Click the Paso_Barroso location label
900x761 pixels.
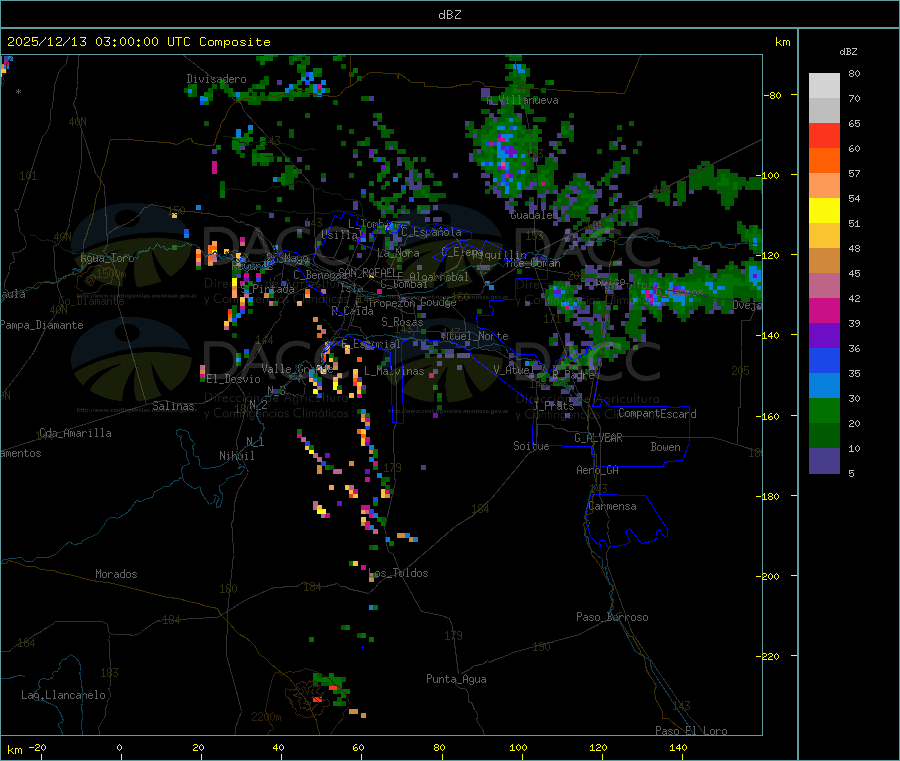tap(612, 618)
